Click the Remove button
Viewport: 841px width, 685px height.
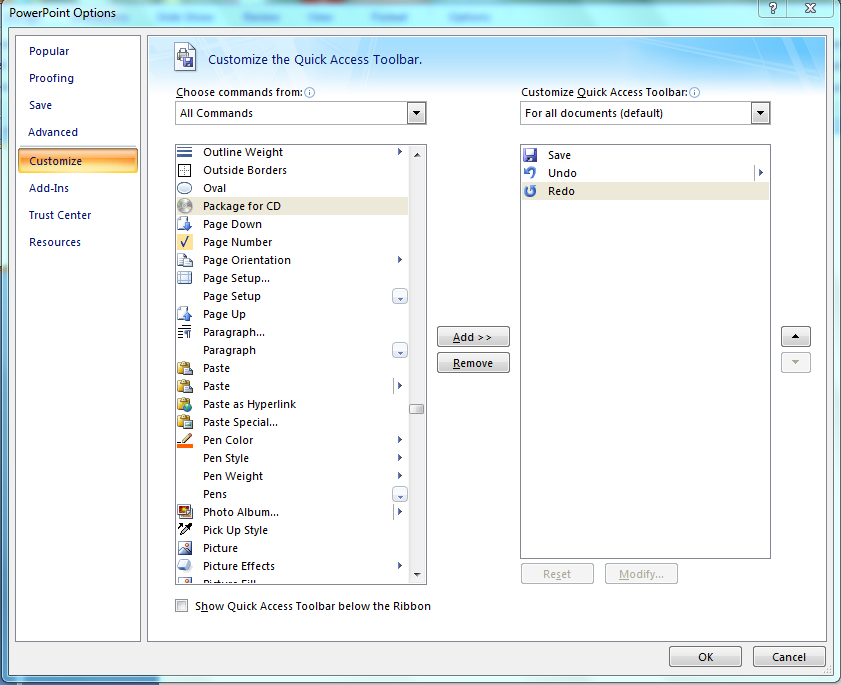pos(473,363)
